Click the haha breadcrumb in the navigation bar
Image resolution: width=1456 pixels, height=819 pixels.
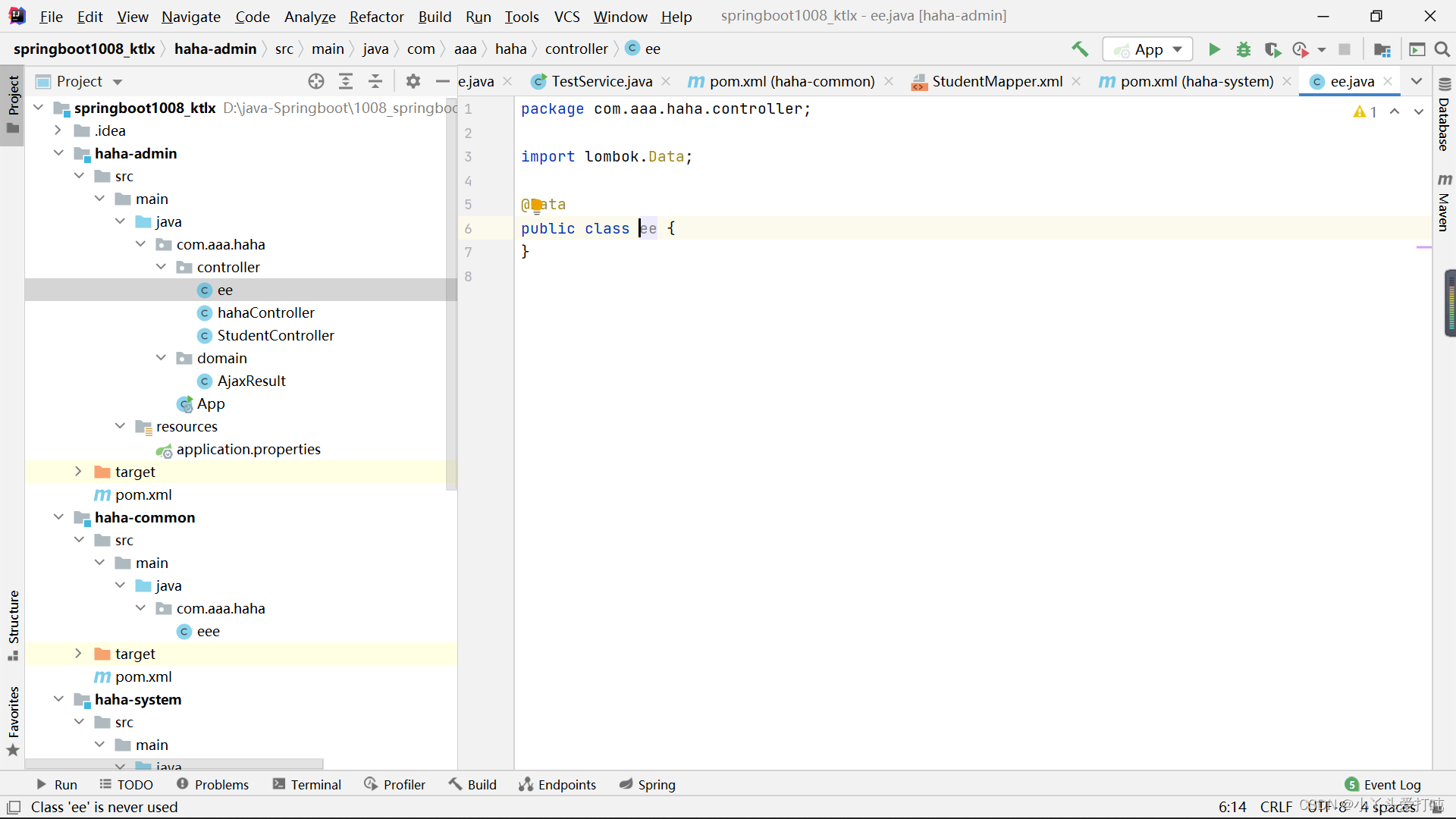[510, 49]
